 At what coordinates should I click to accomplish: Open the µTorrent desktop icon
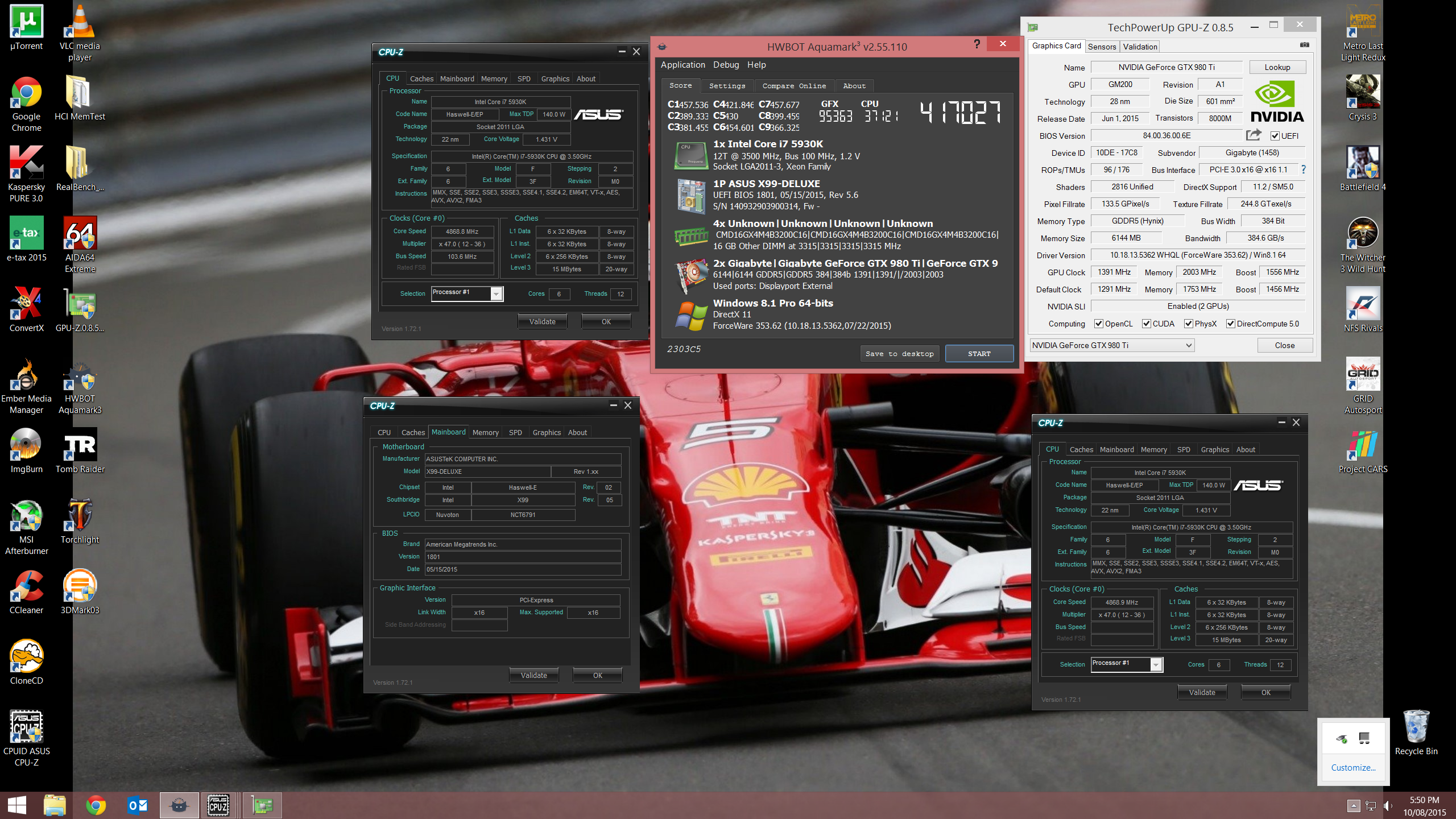26,27
